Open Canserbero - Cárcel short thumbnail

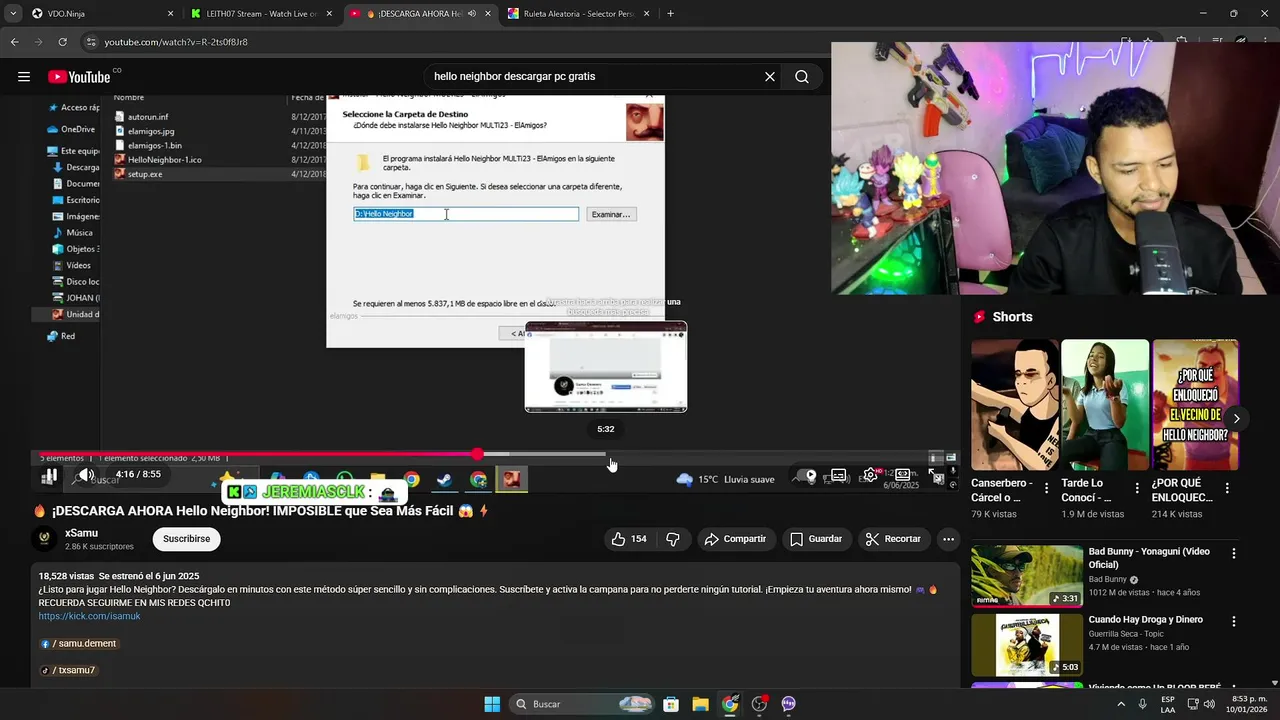(x=1015, y=405)
